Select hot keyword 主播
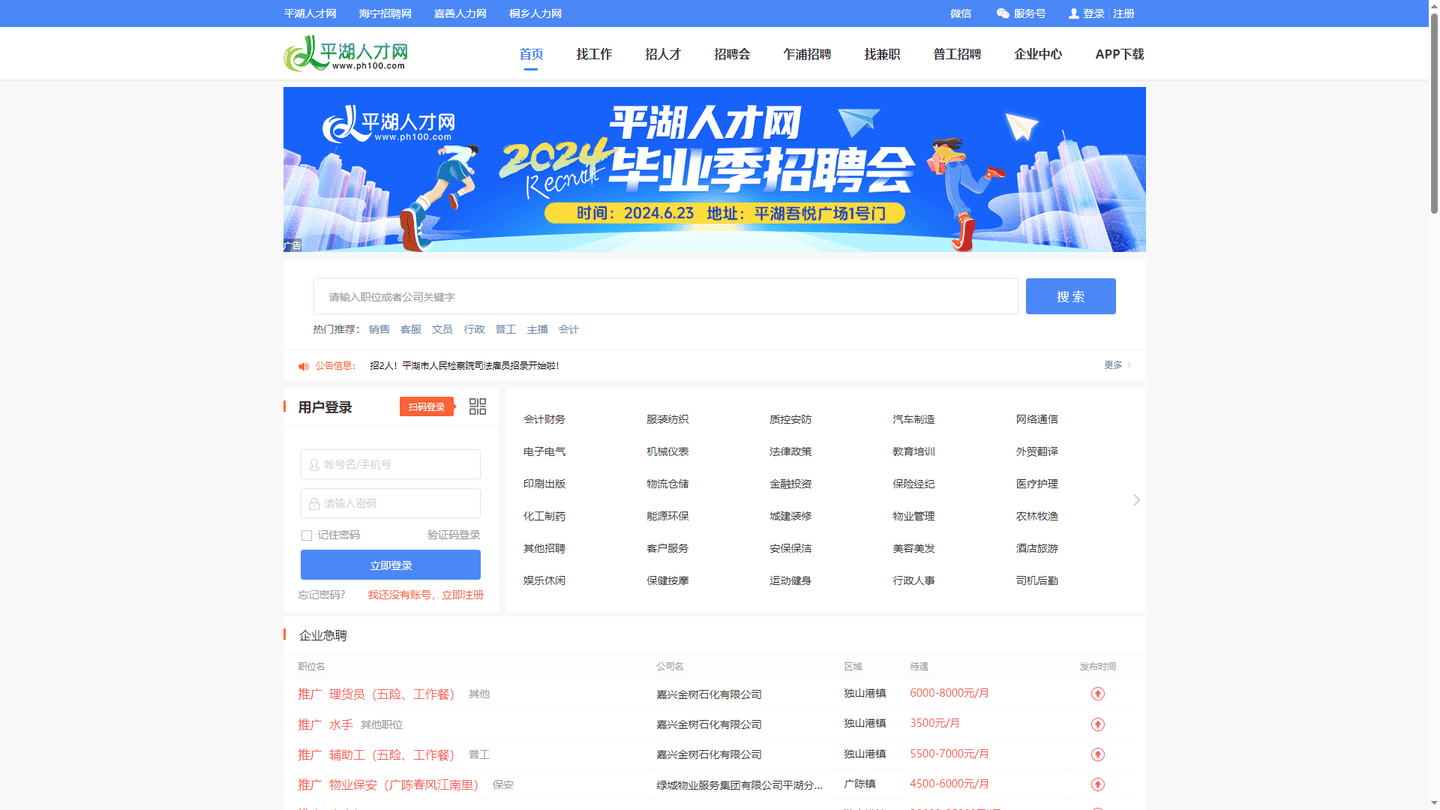This screenshot has width=1440, height=810. coord(537,329)
